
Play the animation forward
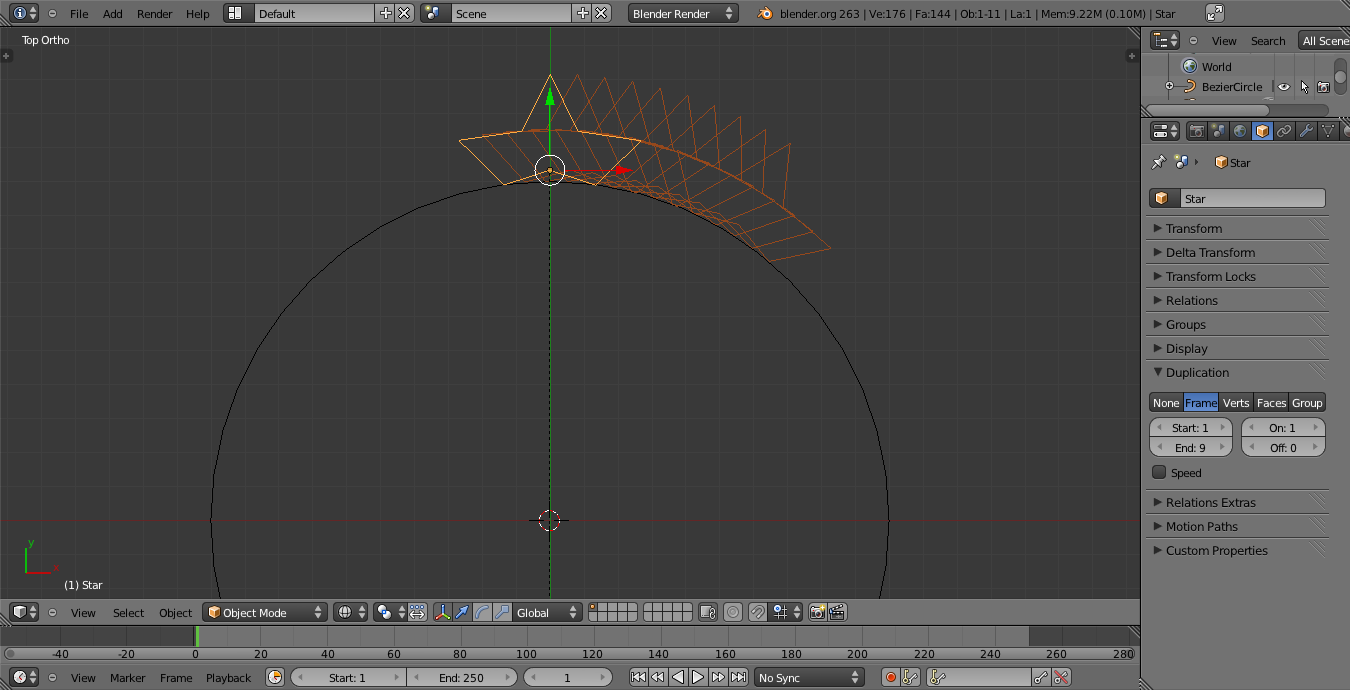[698, 677]
